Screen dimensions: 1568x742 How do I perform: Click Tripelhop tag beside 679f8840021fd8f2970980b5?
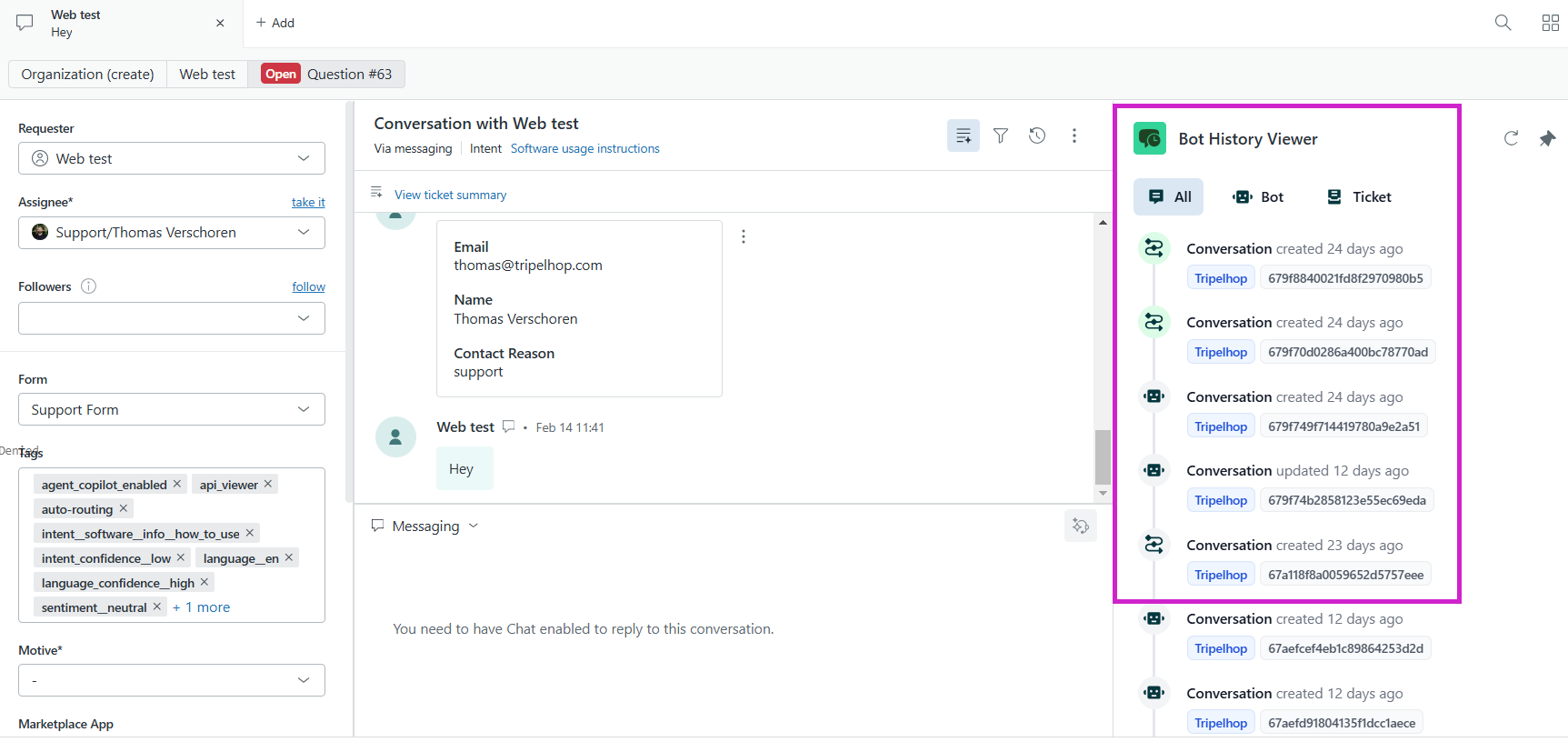1221,278
